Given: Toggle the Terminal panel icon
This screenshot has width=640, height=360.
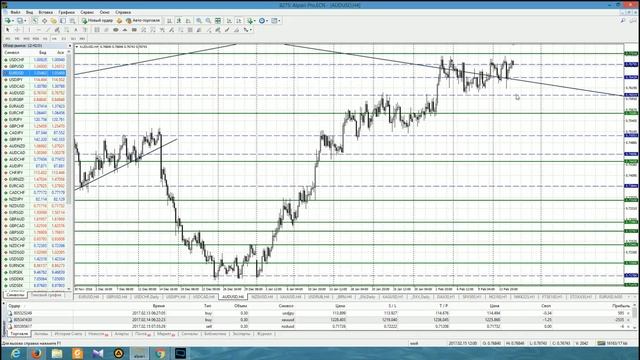Looking at the screenshot, I should [x=62, y=20].
